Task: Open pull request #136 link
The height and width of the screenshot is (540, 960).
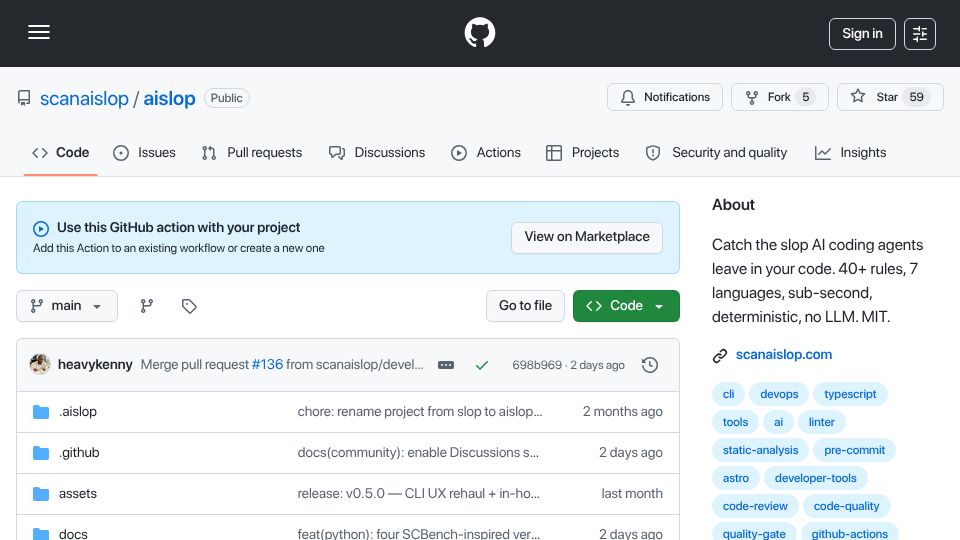Action: click(268, 364)
